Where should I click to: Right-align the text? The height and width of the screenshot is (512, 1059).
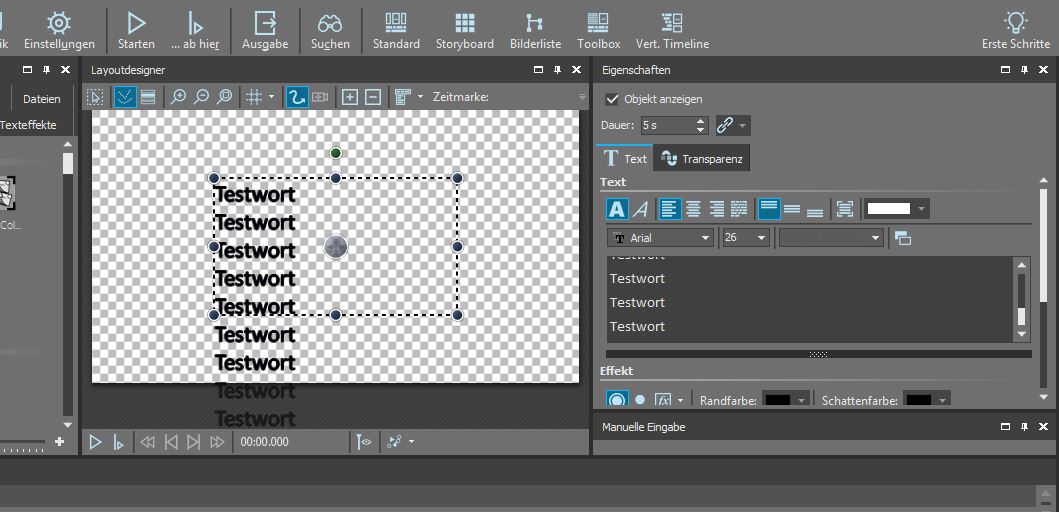[716, 209]
